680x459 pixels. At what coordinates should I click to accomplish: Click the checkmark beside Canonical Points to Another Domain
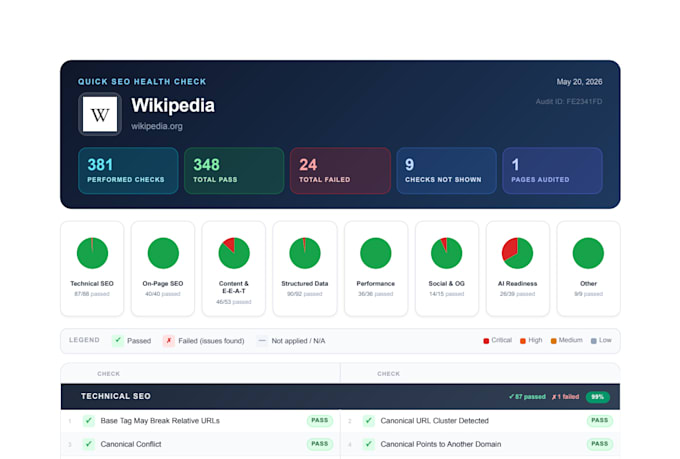[x=369, y=444]
